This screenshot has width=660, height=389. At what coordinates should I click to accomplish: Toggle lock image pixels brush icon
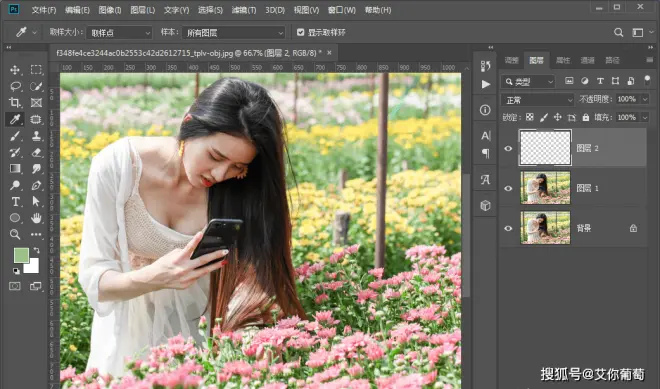click(x=544, y=117)
